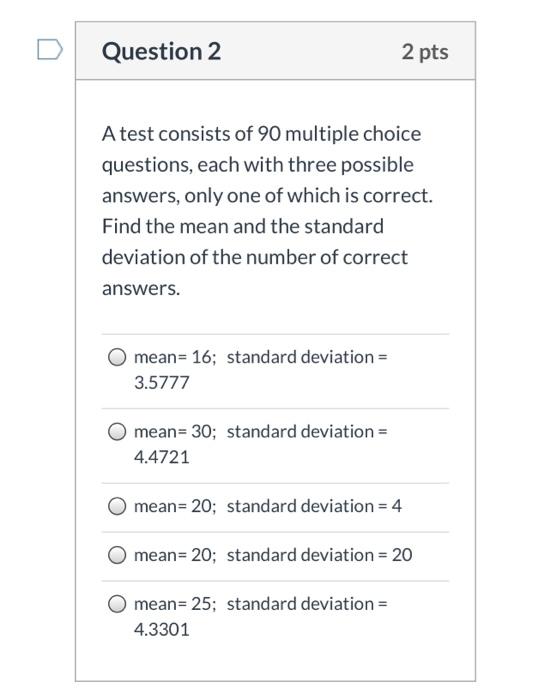Click 'deviation of the number of correct' line

(255, 257)
